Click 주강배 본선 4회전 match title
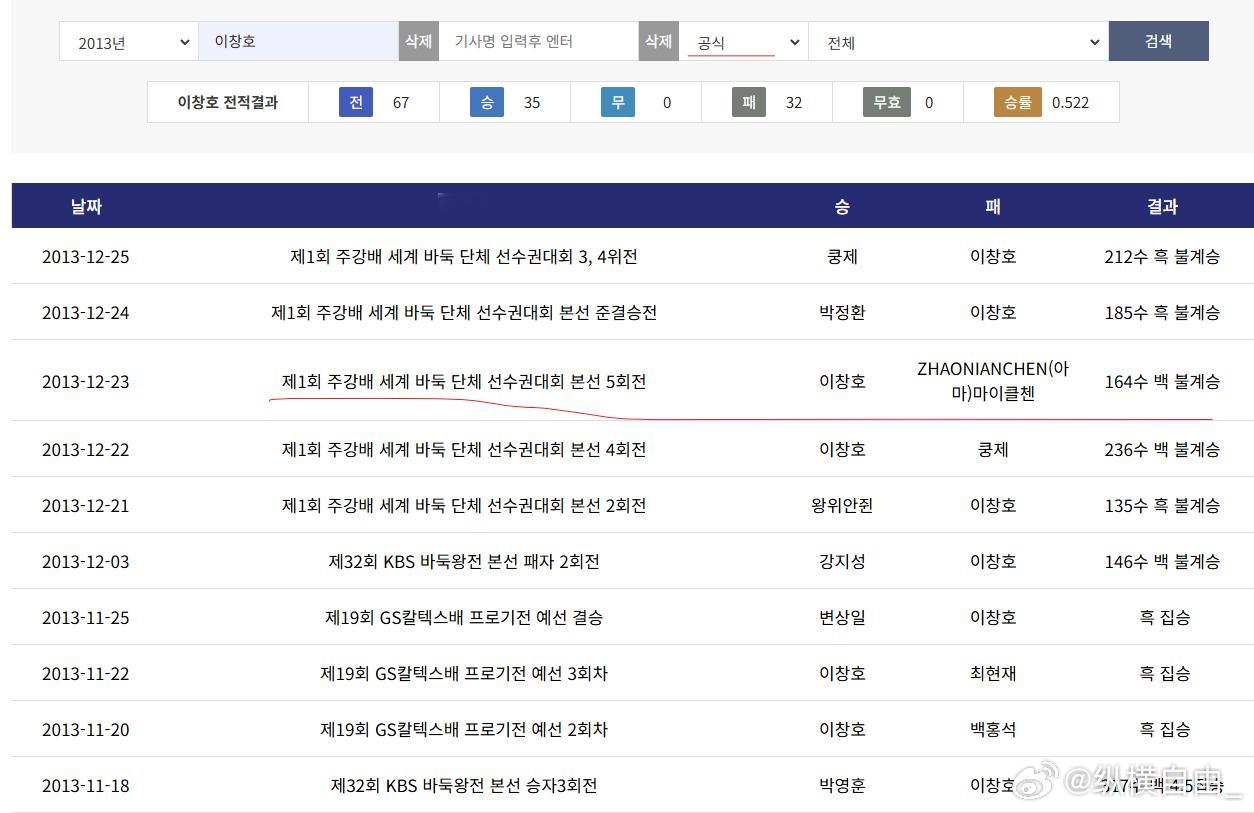The height and width of the screenshot is (813, 1254). tap(464, 450)
